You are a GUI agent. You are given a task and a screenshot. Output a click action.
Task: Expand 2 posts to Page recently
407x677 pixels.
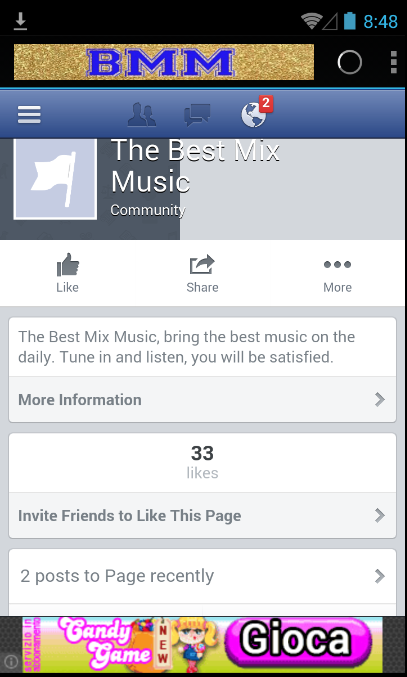202,576
